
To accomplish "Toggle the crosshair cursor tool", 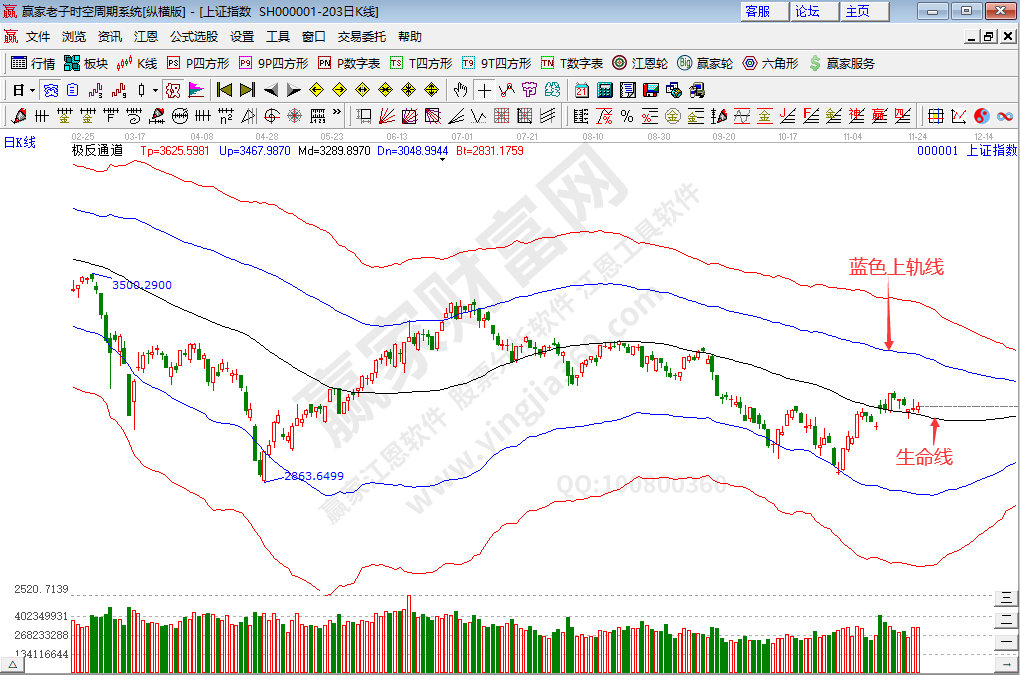I will (x=484, y=90).
